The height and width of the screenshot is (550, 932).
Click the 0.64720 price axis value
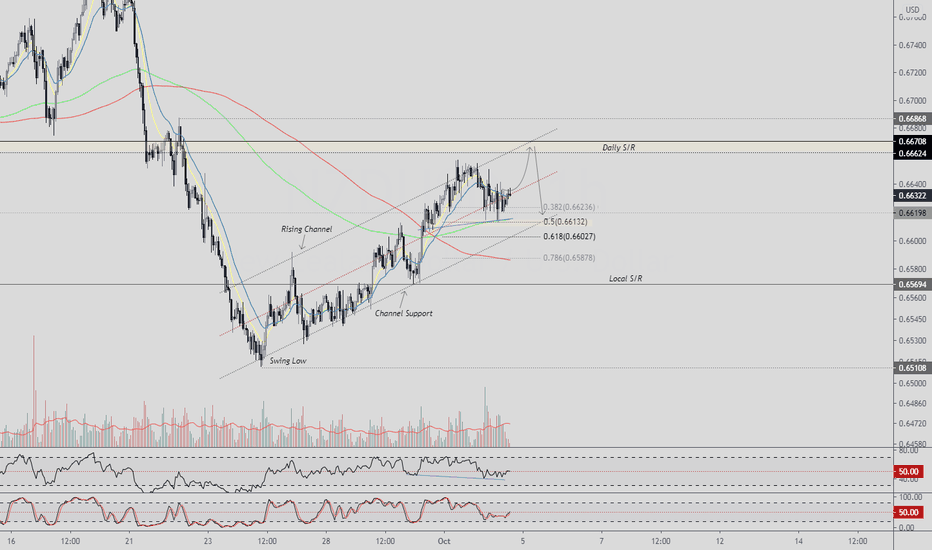pos(912,424)
